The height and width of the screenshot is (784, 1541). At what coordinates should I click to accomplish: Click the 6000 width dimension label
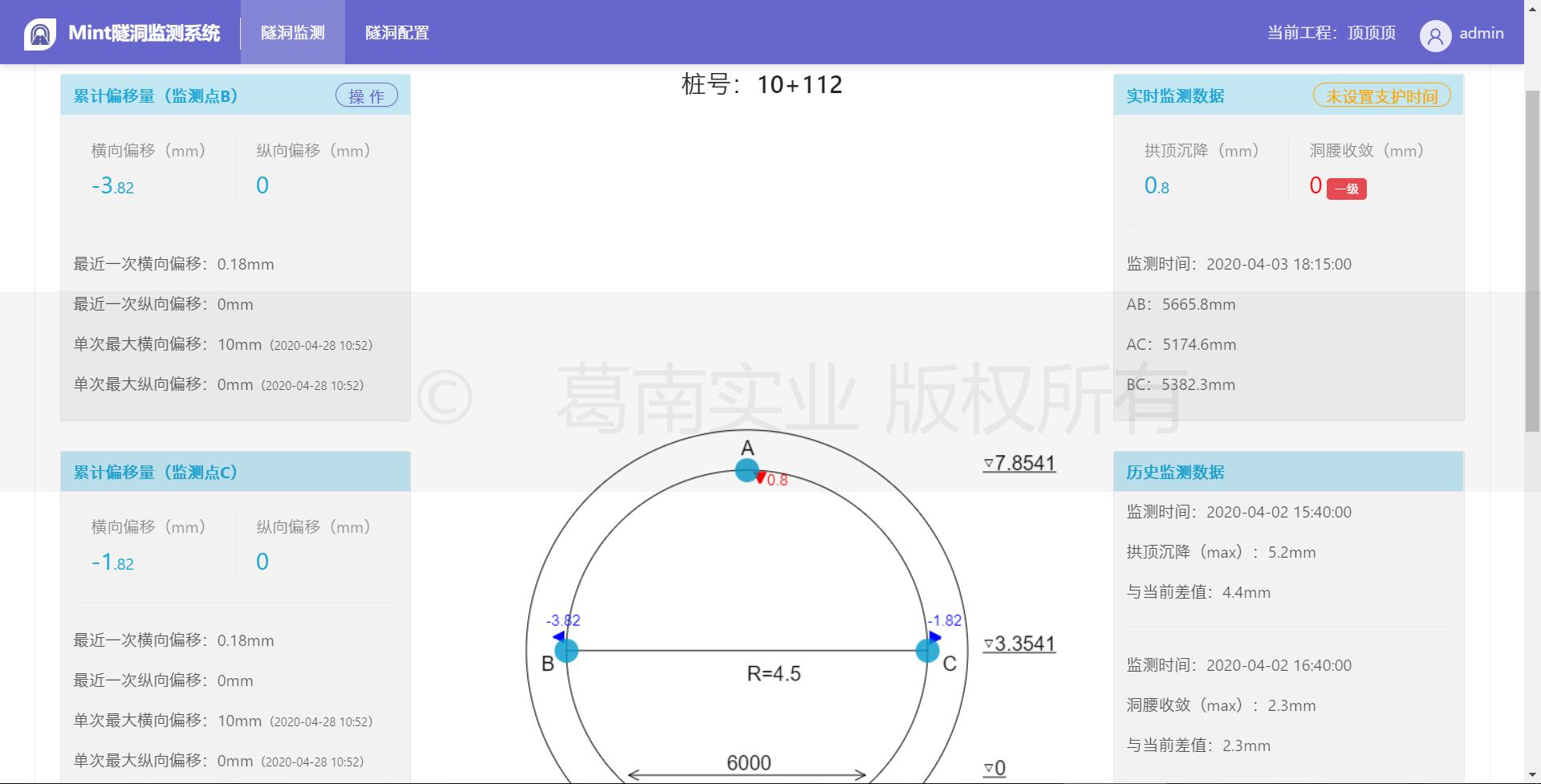749,762
